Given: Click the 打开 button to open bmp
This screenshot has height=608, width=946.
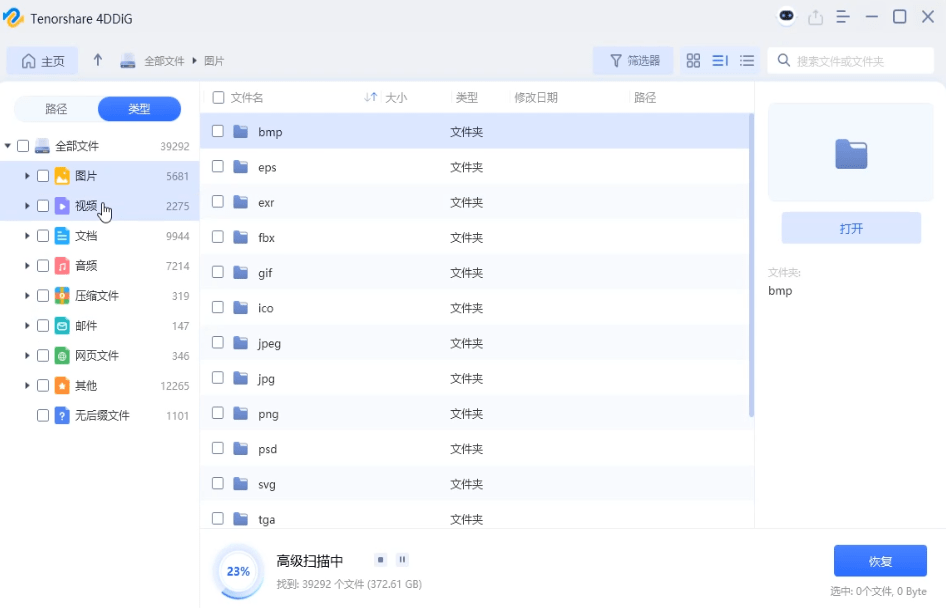Looking at the screenshot, I should [851, 228].
